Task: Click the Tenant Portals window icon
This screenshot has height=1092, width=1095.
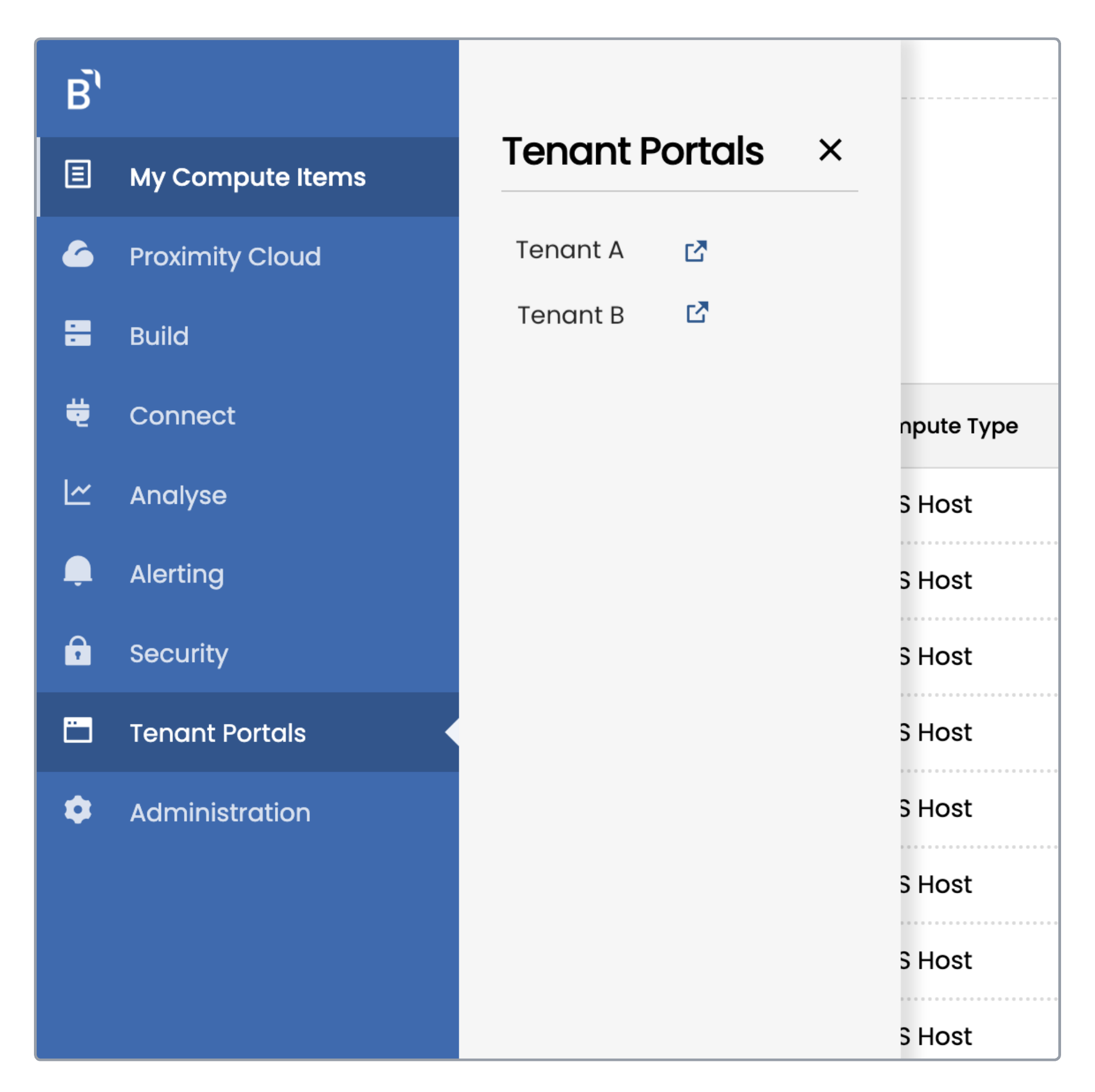Action: click(78, 730)
